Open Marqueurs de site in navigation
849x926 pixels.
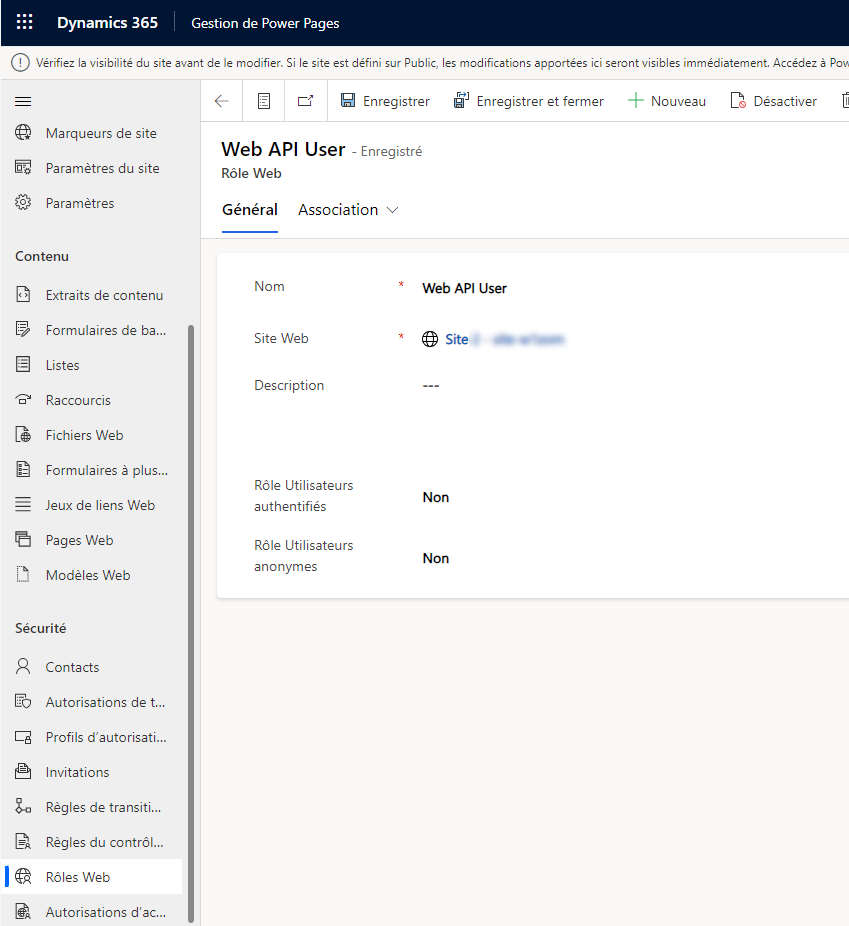pyautogui.click(x=91, y=133)
